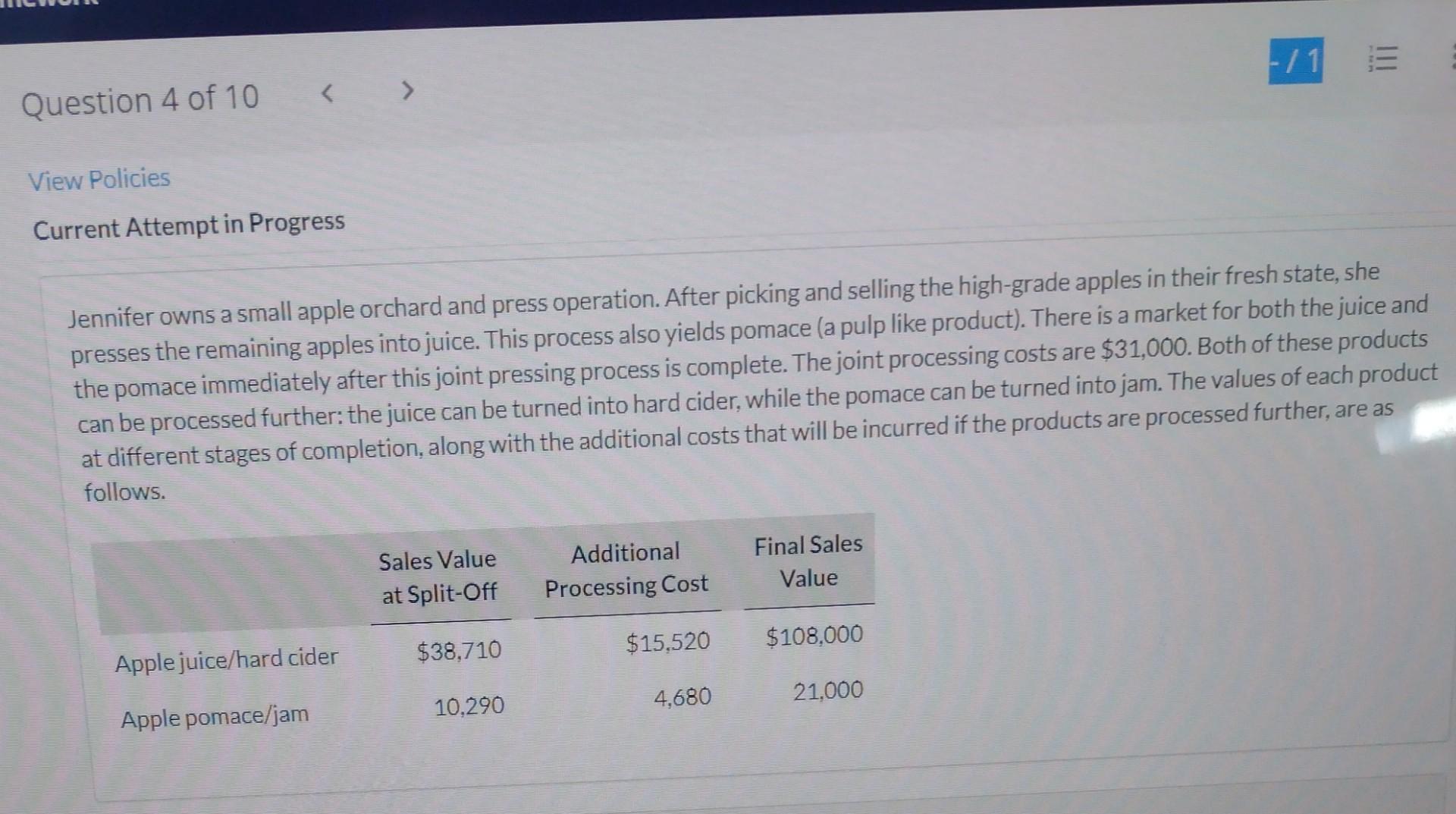This screenshot has height=814, width=1456.
Task: Select the Final Sales Value header
Action: coord(808,561)
